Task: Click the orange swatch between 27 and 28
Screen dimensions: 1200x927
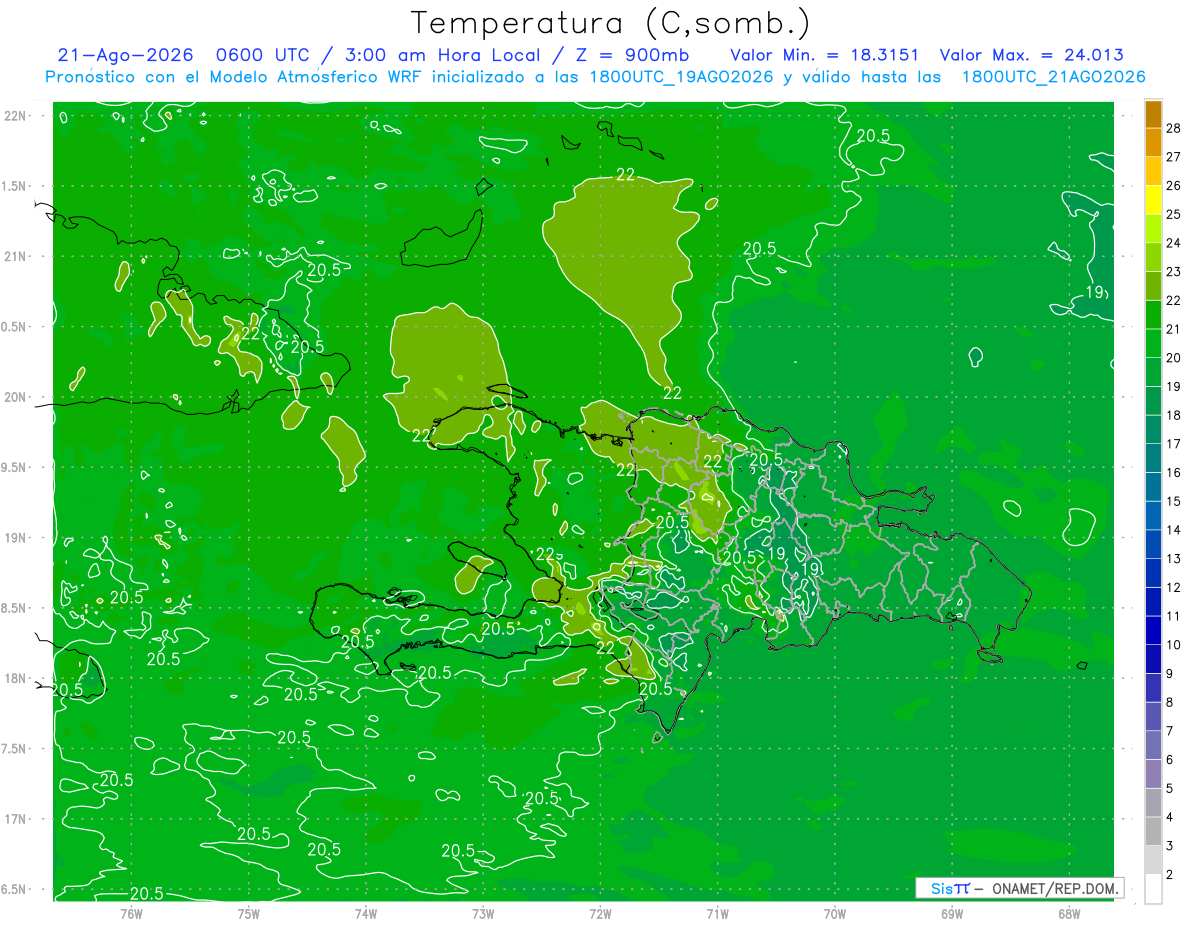Action: (x=1153, y=143)
